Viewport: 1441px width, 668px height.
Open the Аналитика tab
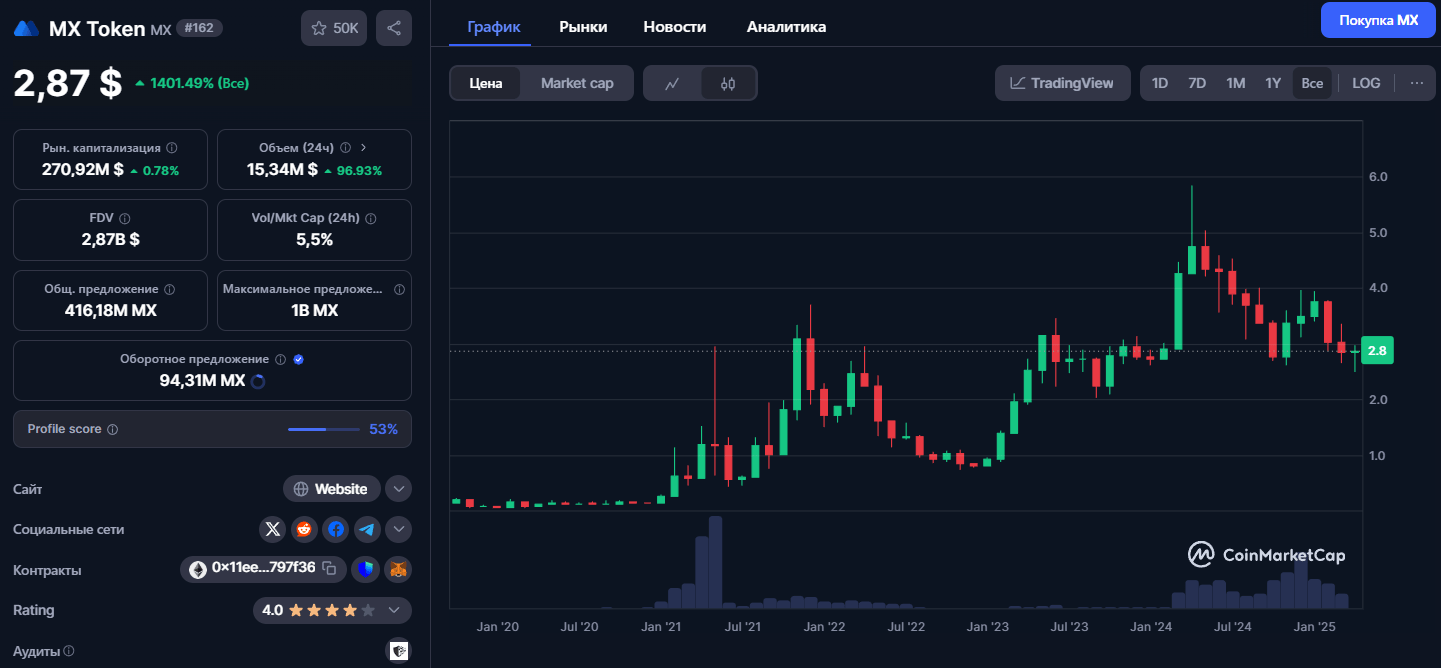coord(786,27)
